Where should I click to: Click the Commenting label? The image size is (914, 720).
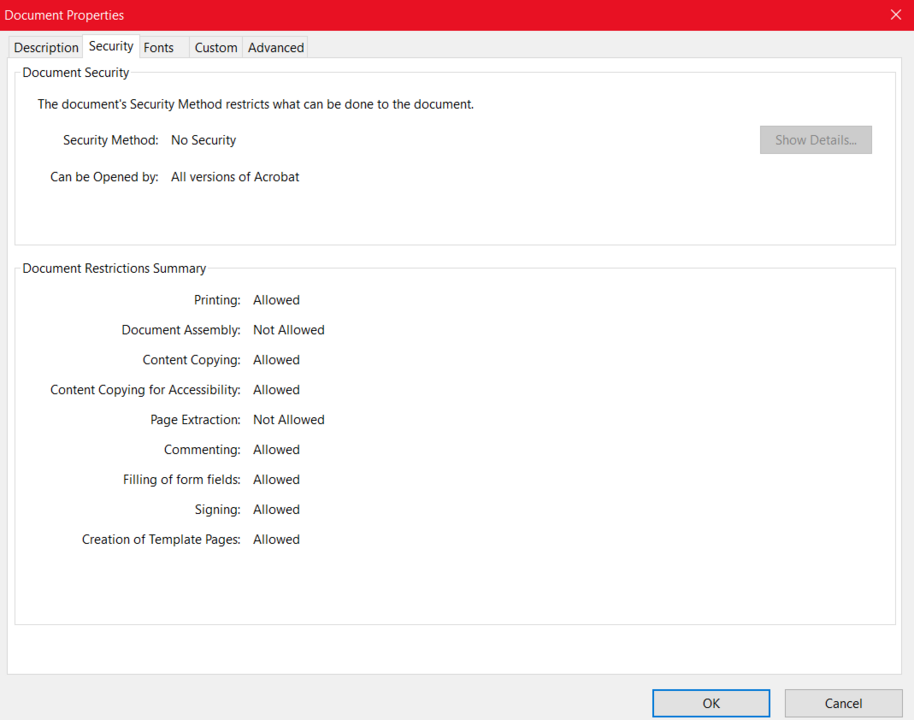[x=202, y=450]
